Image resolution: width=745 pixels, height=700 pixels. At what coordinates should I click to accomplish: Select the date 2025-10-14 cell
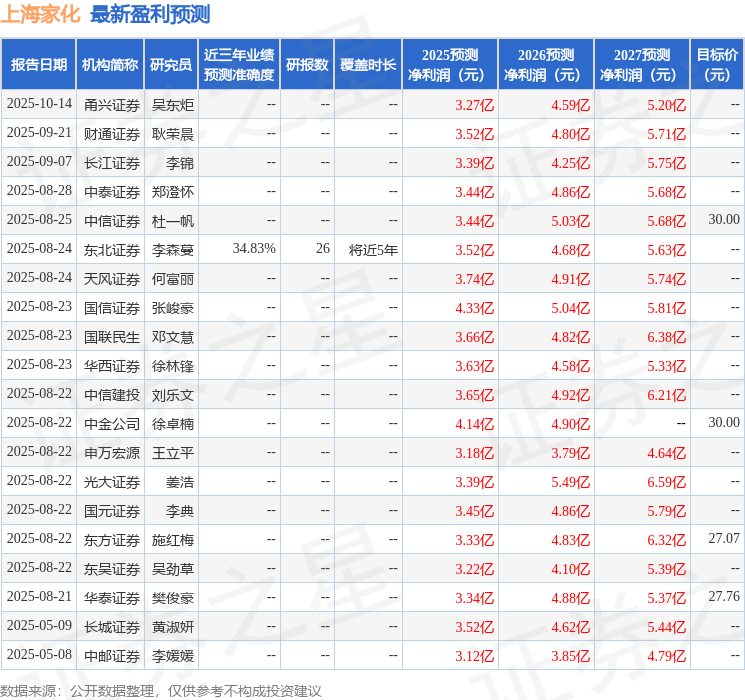[x=39, y=104]
